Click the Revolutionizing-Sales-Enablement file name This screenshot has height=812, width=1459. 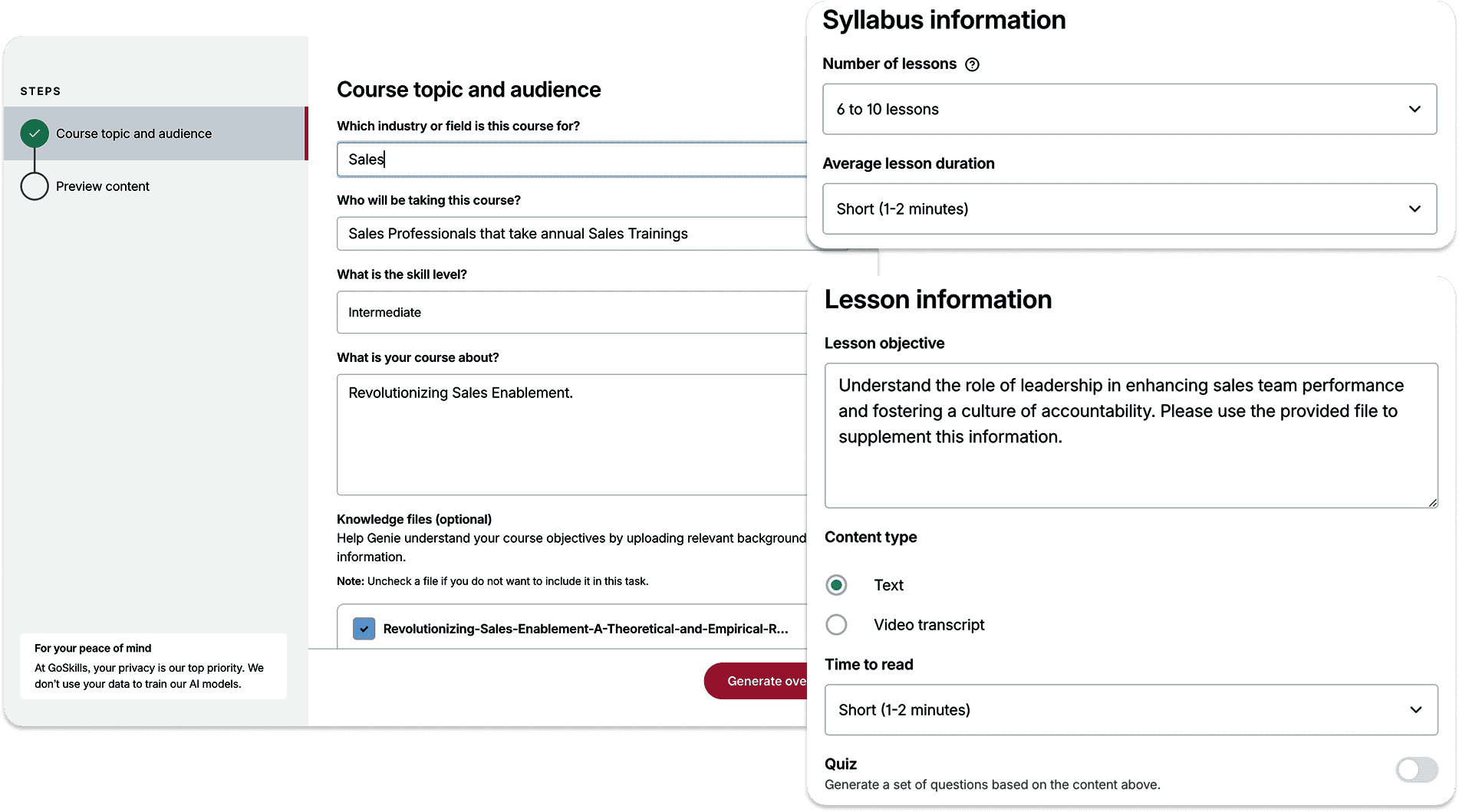click(585, 629)
